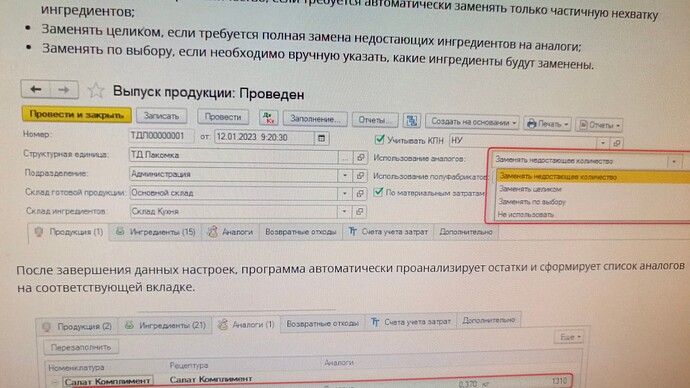This screenshot has height=388, width=690.
Task: Toggle the Учитывать КПН checkbox
Action: 379,139
